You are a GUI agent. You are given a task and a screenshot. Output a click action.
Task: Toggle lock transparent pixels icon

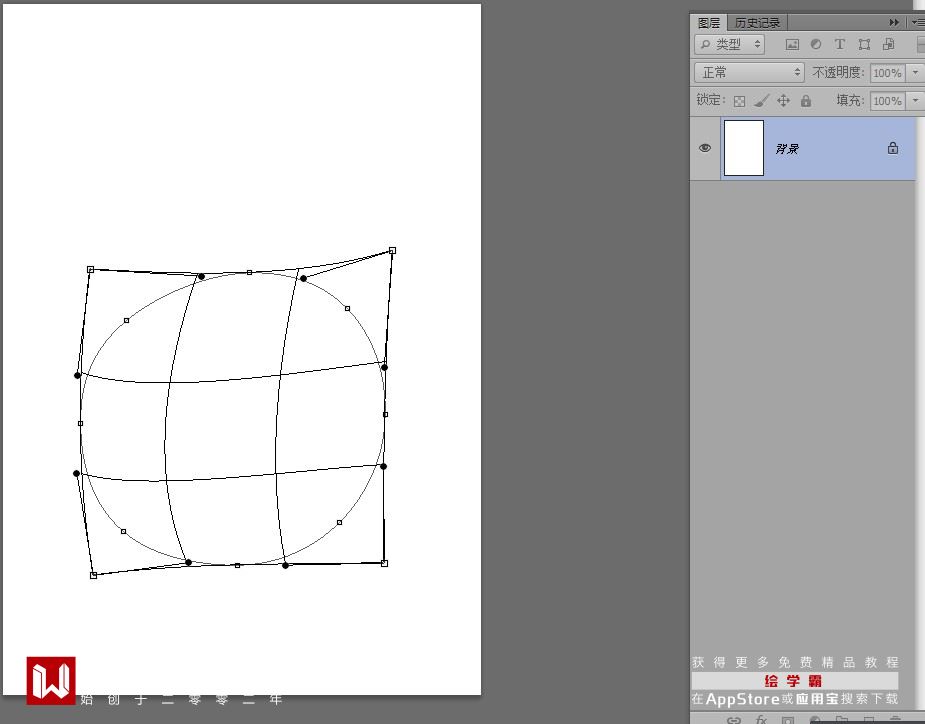pyautogui.click(x=739, y=101)
